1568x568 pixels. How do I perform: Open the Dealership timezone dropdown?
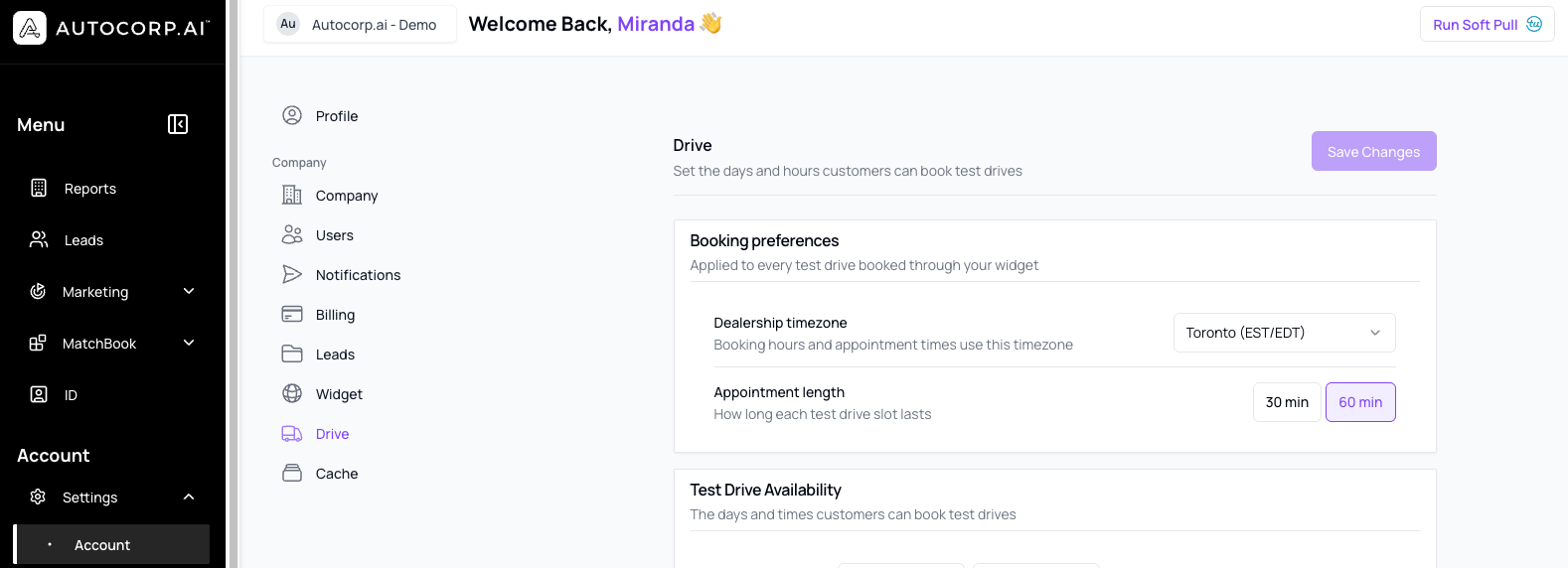(x=1284, y=333)
